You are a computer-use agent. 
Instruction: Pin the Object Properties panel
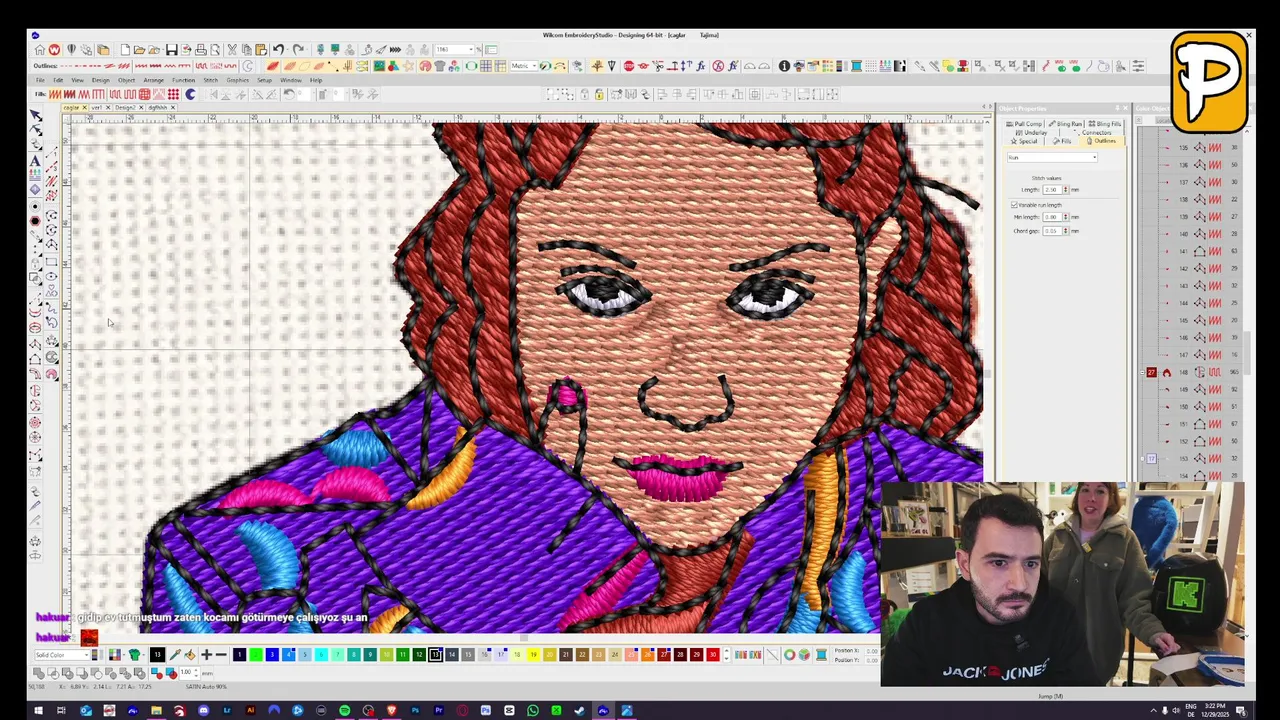point(1117,108)
